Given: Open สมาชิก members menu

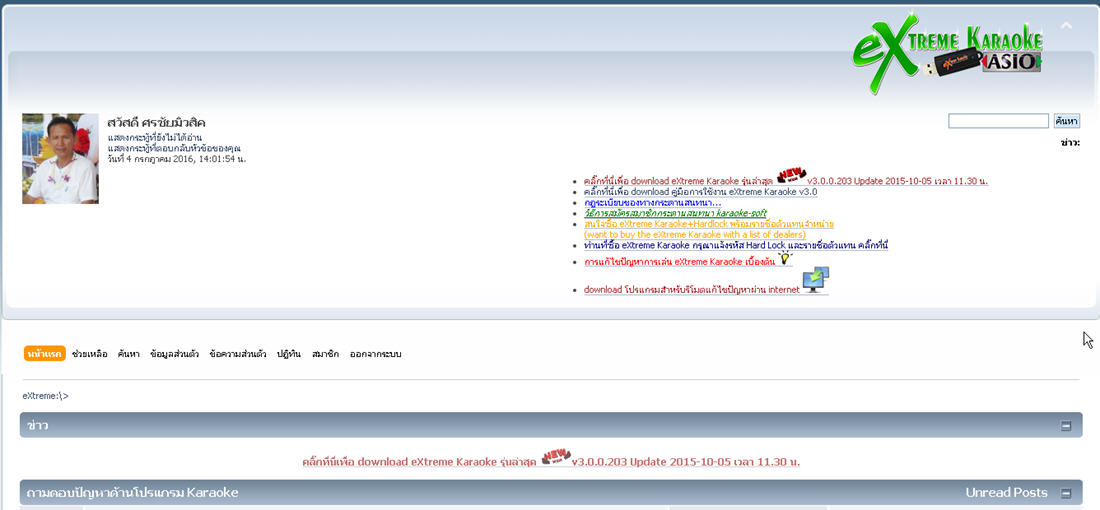Looking at the screenshot, I should tap(325, 354).
